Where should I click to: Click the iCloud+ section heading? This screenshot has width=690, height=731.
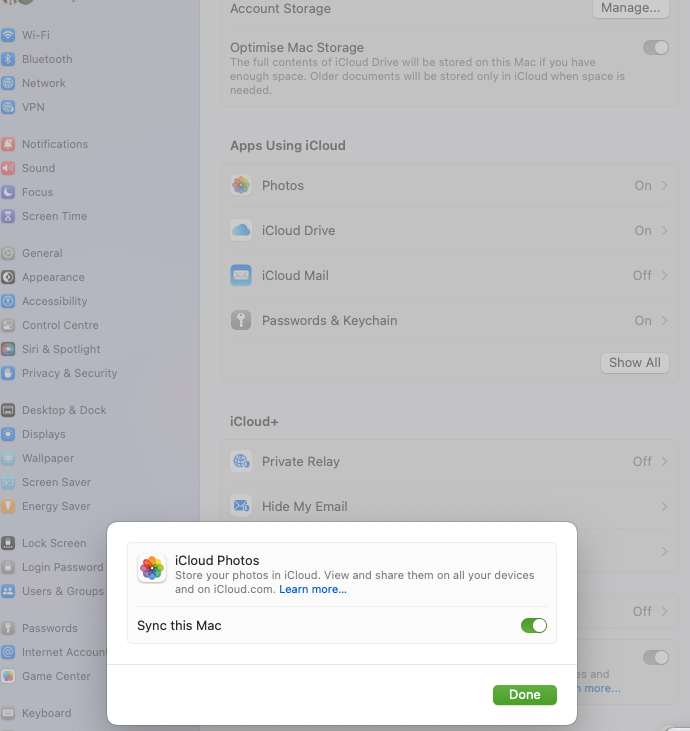click(254, 421)
